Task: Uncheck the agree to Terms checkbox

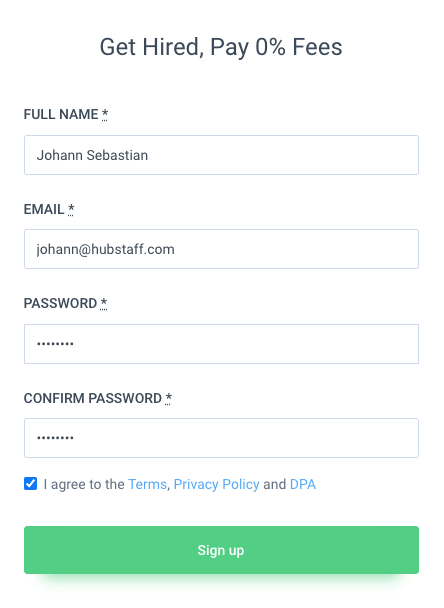Action: coord(30,484)
